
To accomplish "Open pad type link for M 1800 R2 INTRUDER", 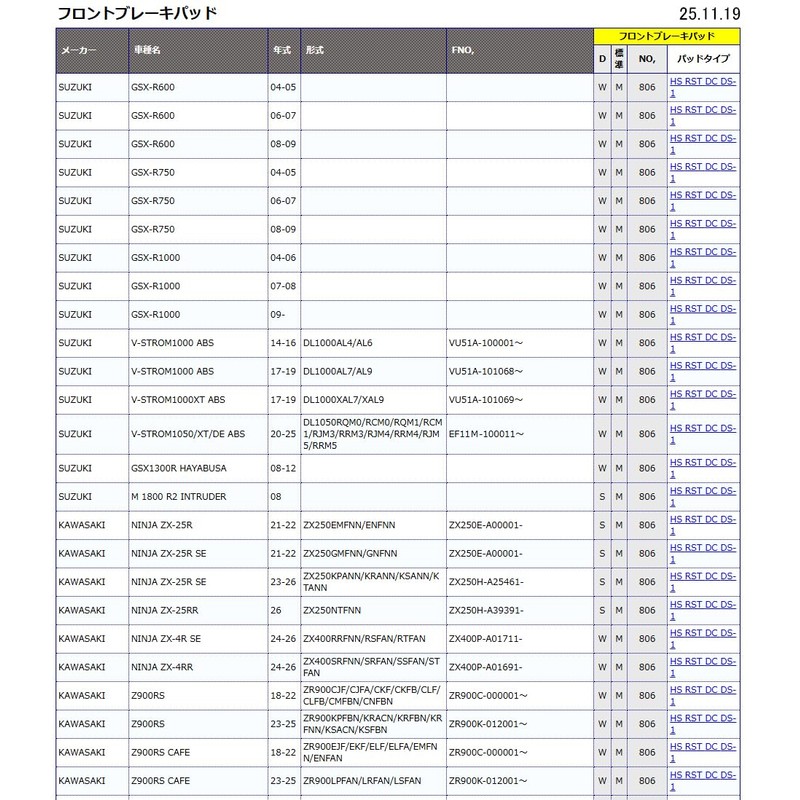I will coord(703,497).
